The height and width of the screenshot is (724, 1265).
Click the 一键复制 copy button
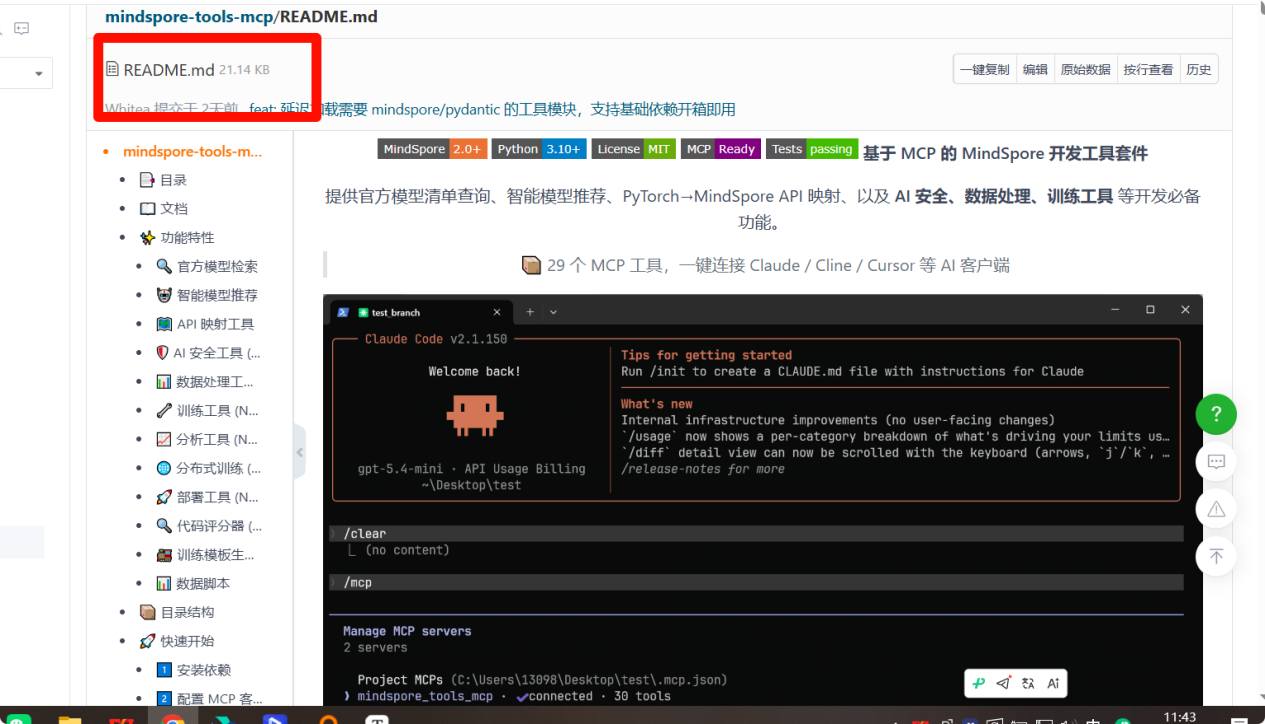984,69
